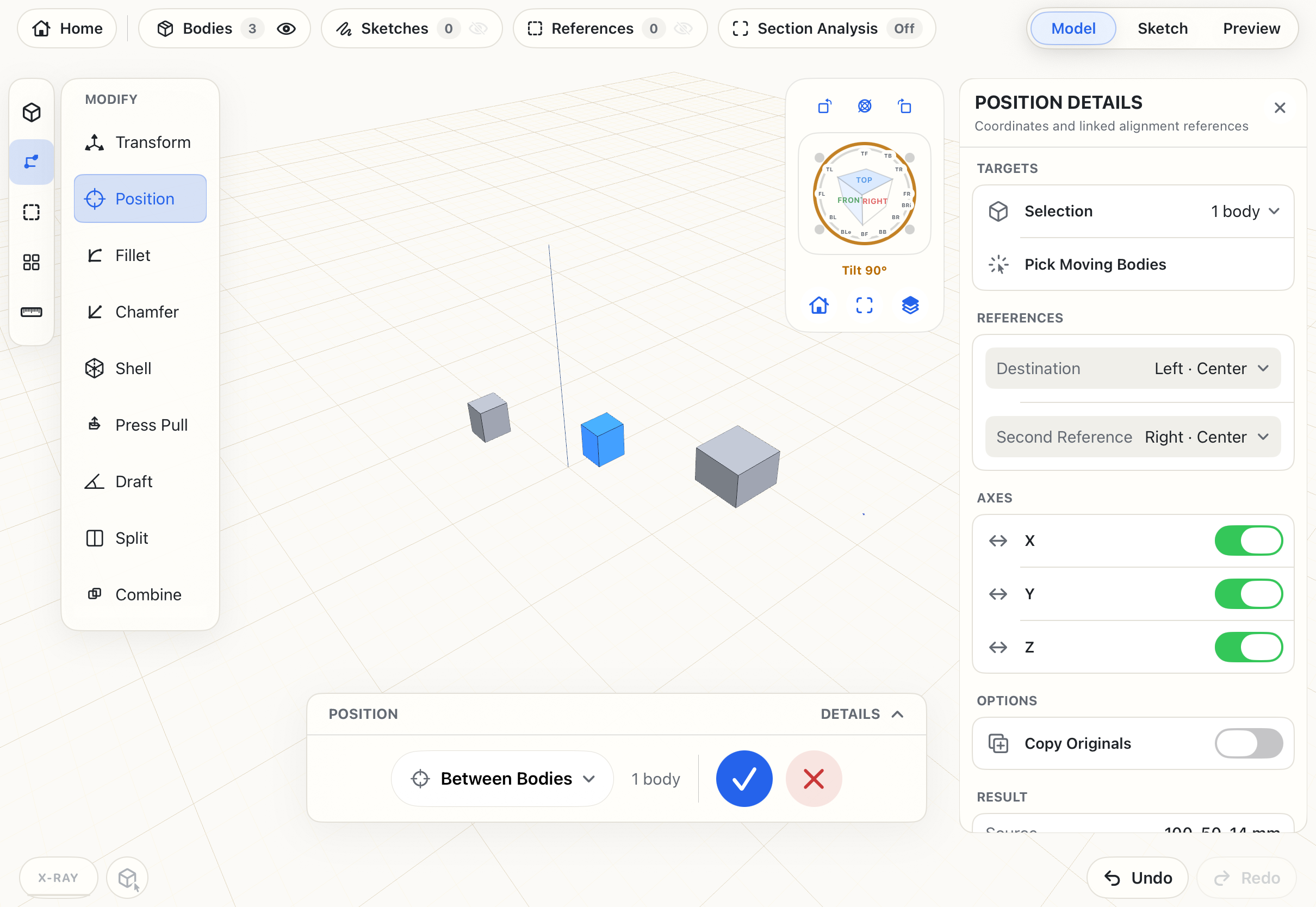Choose Combine in the Modify menu

click(x=140, y=594)
